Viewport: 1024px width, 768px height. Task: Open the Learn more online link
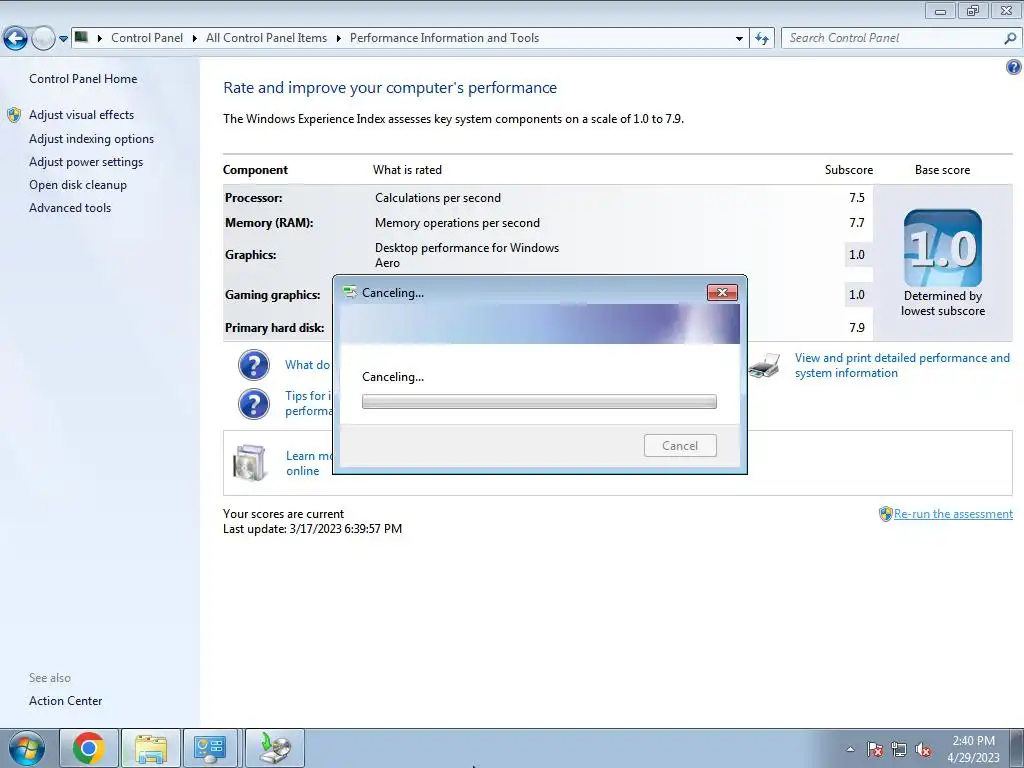[x=309, y=463]
